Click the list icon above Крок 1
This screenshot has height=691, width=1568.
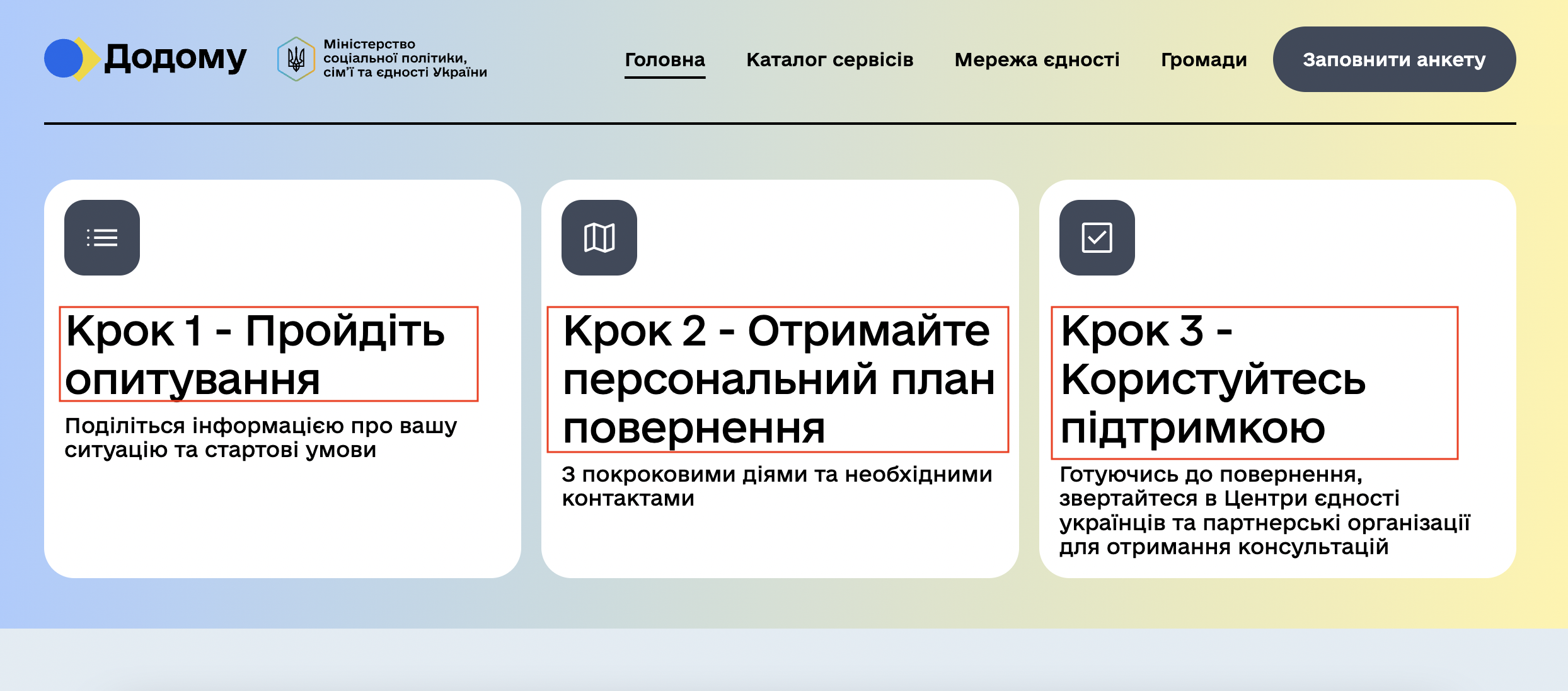tap(102, 238)
